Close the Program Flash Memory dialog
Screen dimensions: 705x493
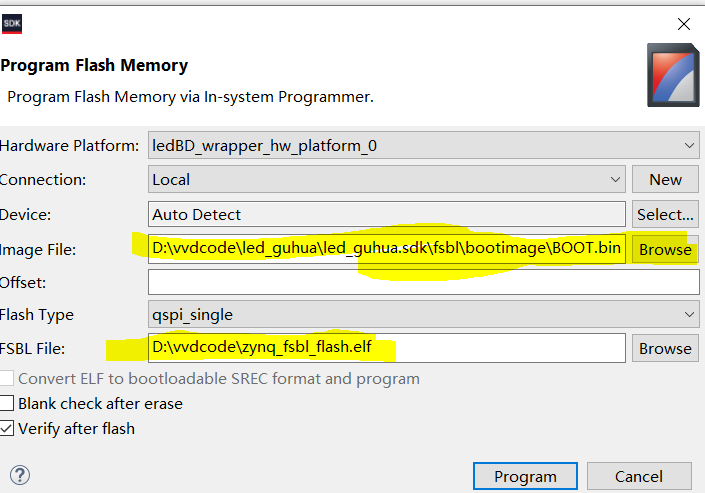[684, 24]
